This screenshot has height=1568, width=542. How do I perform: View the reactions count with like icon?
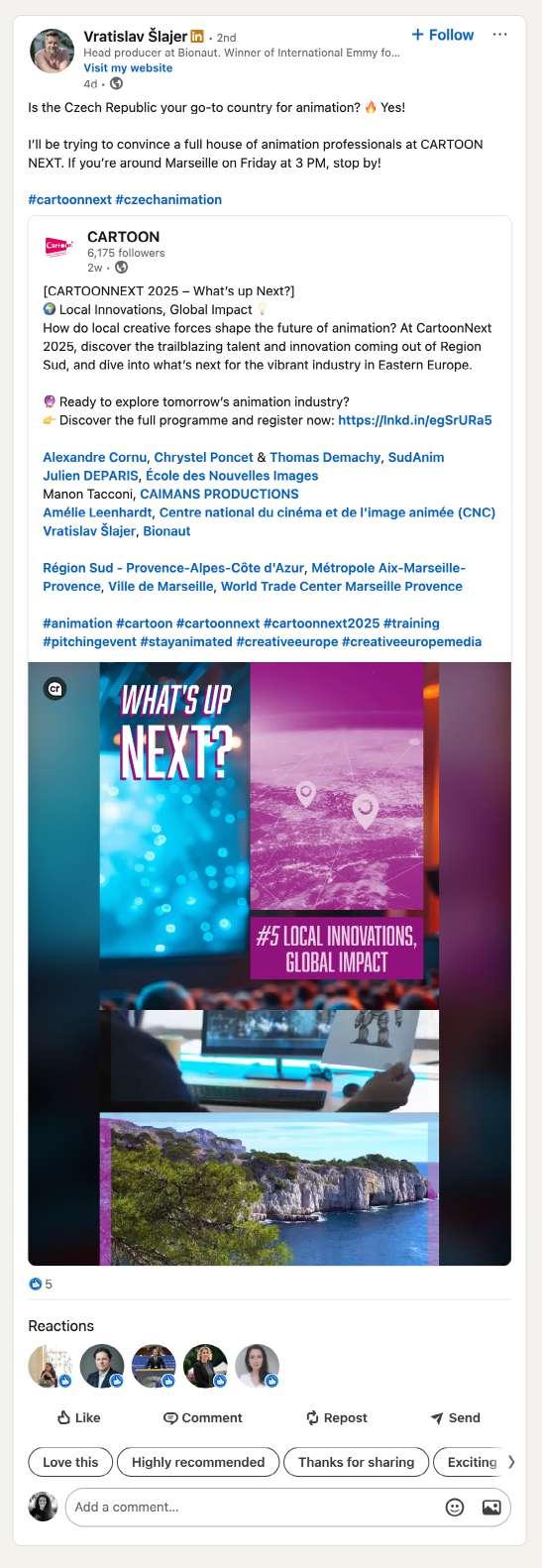[x=41, y=1285]
